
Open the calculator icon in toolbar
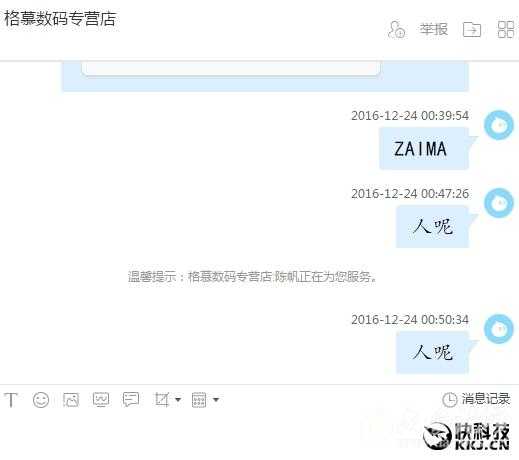(x=199, y=400)
